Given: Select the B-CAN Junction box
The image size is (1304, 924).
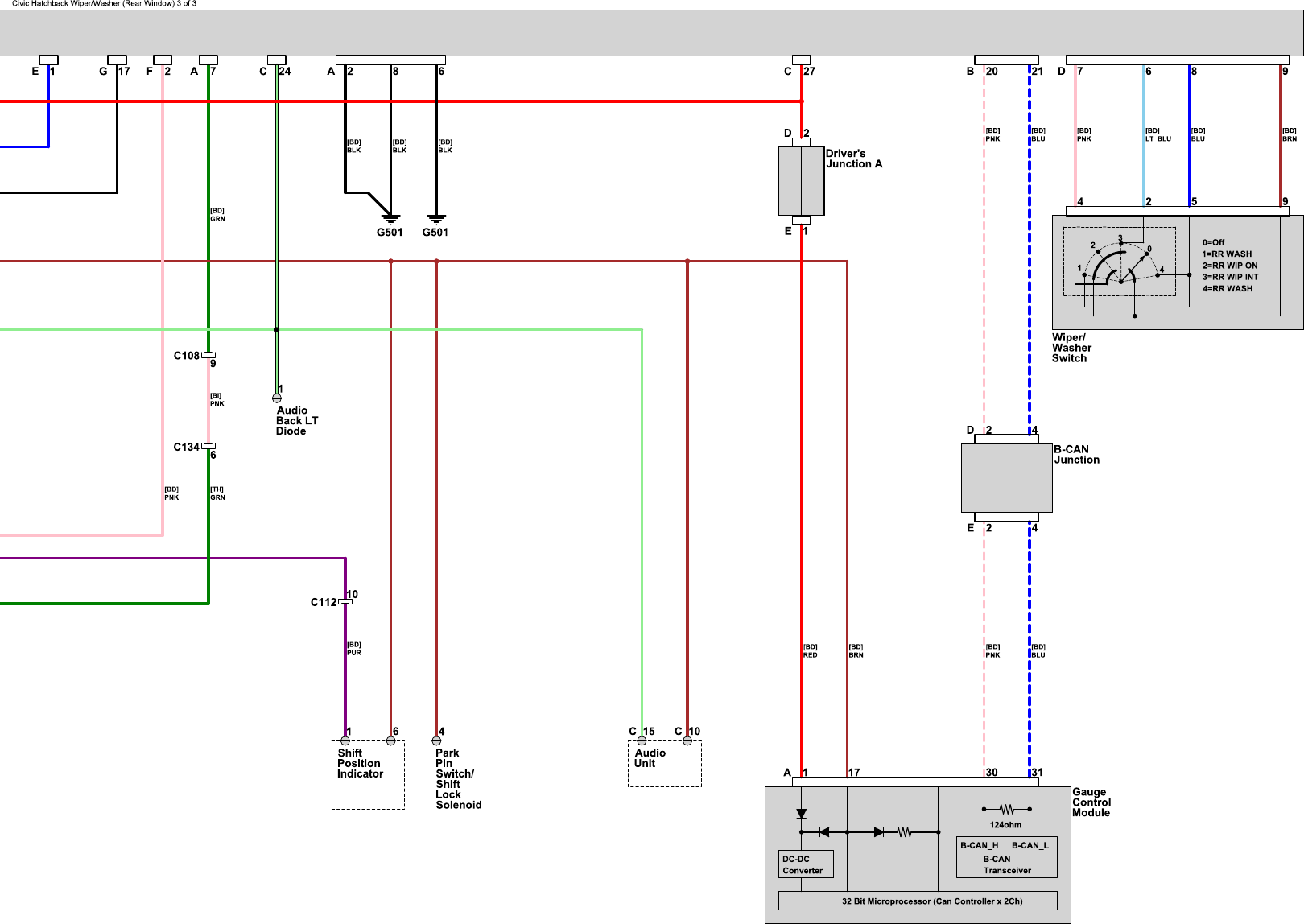Looking at the screenshot, I should [x=1006, y=478].
